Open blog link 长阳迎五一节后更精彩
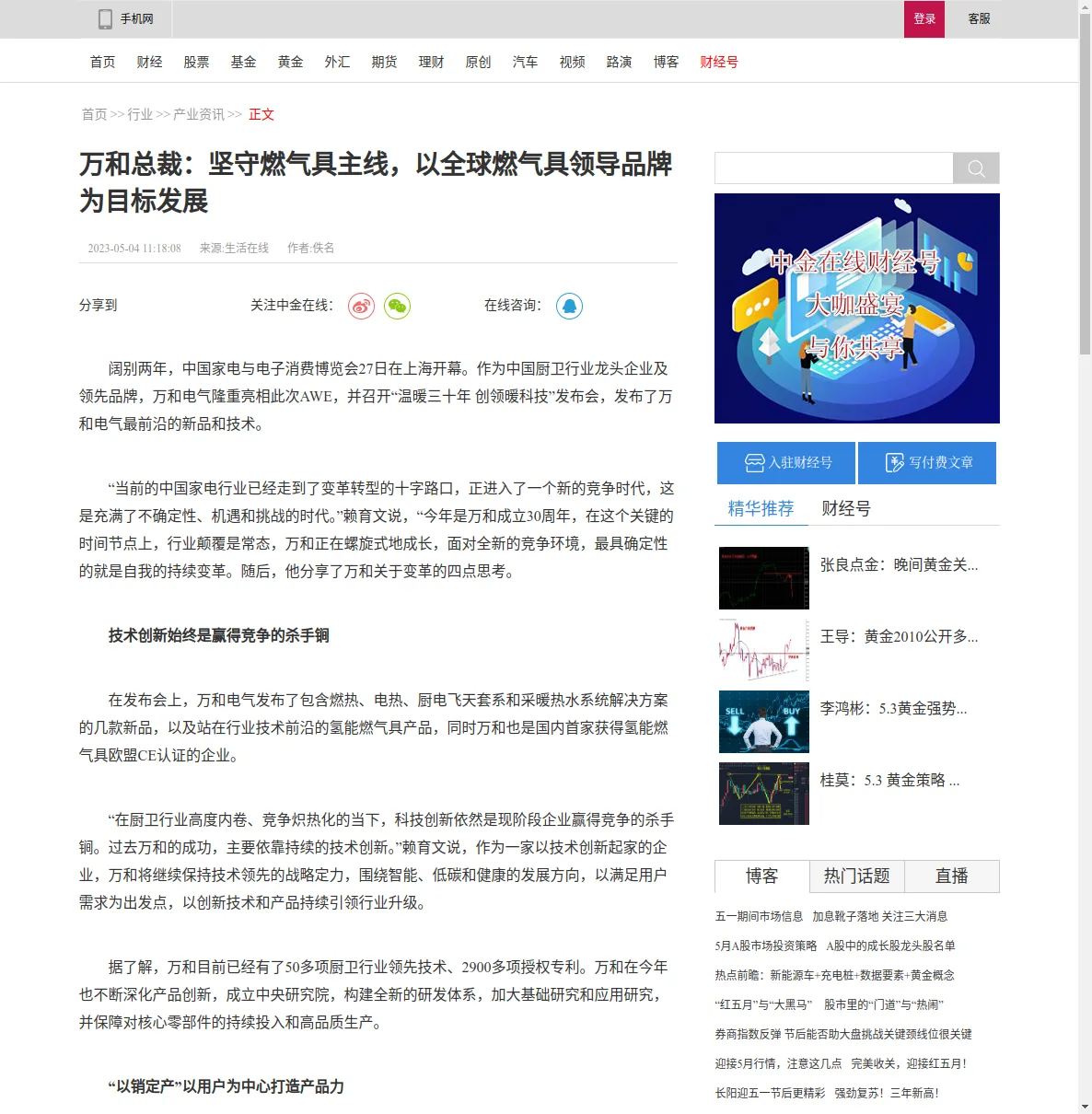 tap(771, 1093)
